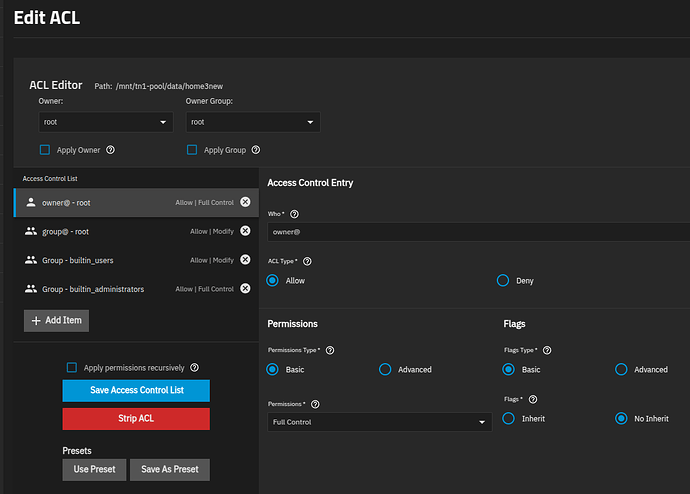Delete the builtin_administrators group entry

245,288
